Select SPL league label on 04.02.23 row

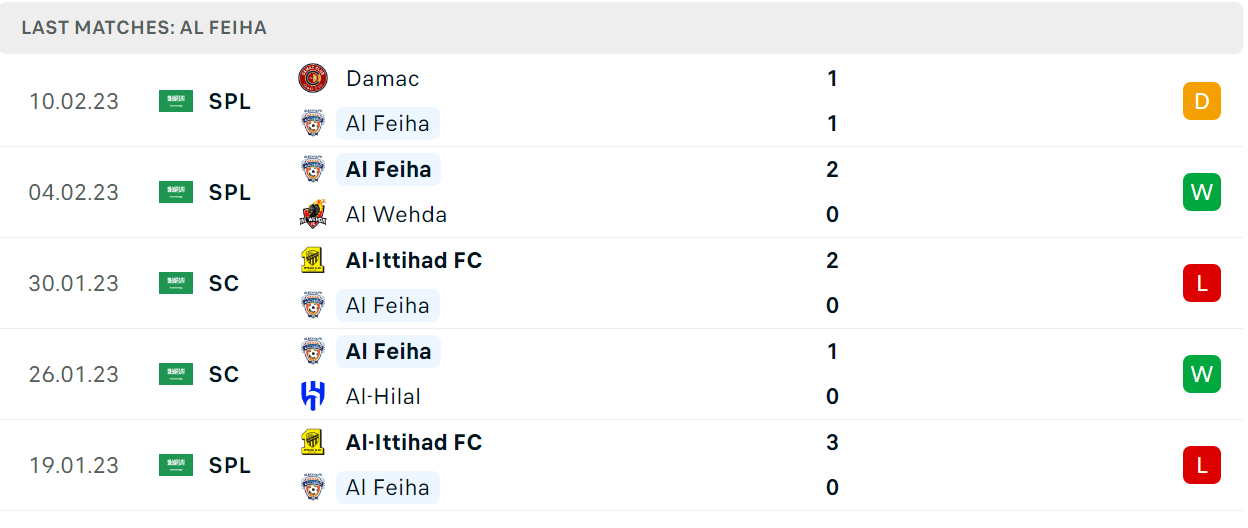(230, 192)
